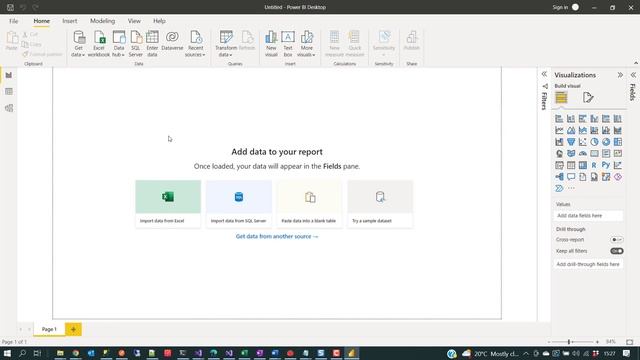Screen dimensions: 640x360
Task: Select the Q&A visual
Action: [571, 177]
